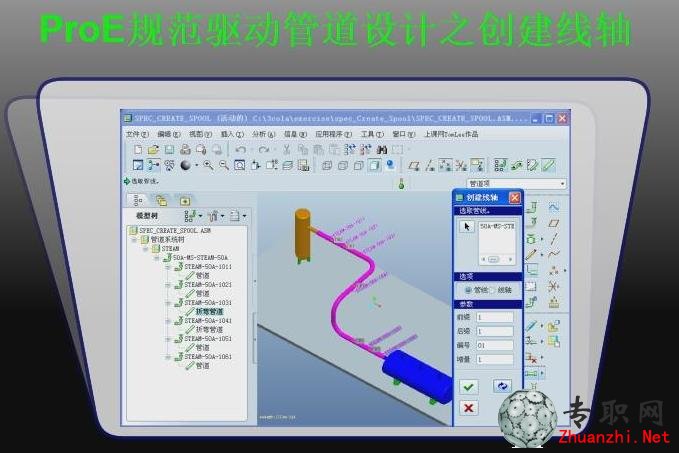This screenshot has height=453, width=679.
Task: Click the green traffic light status icon
Action: 401,184
